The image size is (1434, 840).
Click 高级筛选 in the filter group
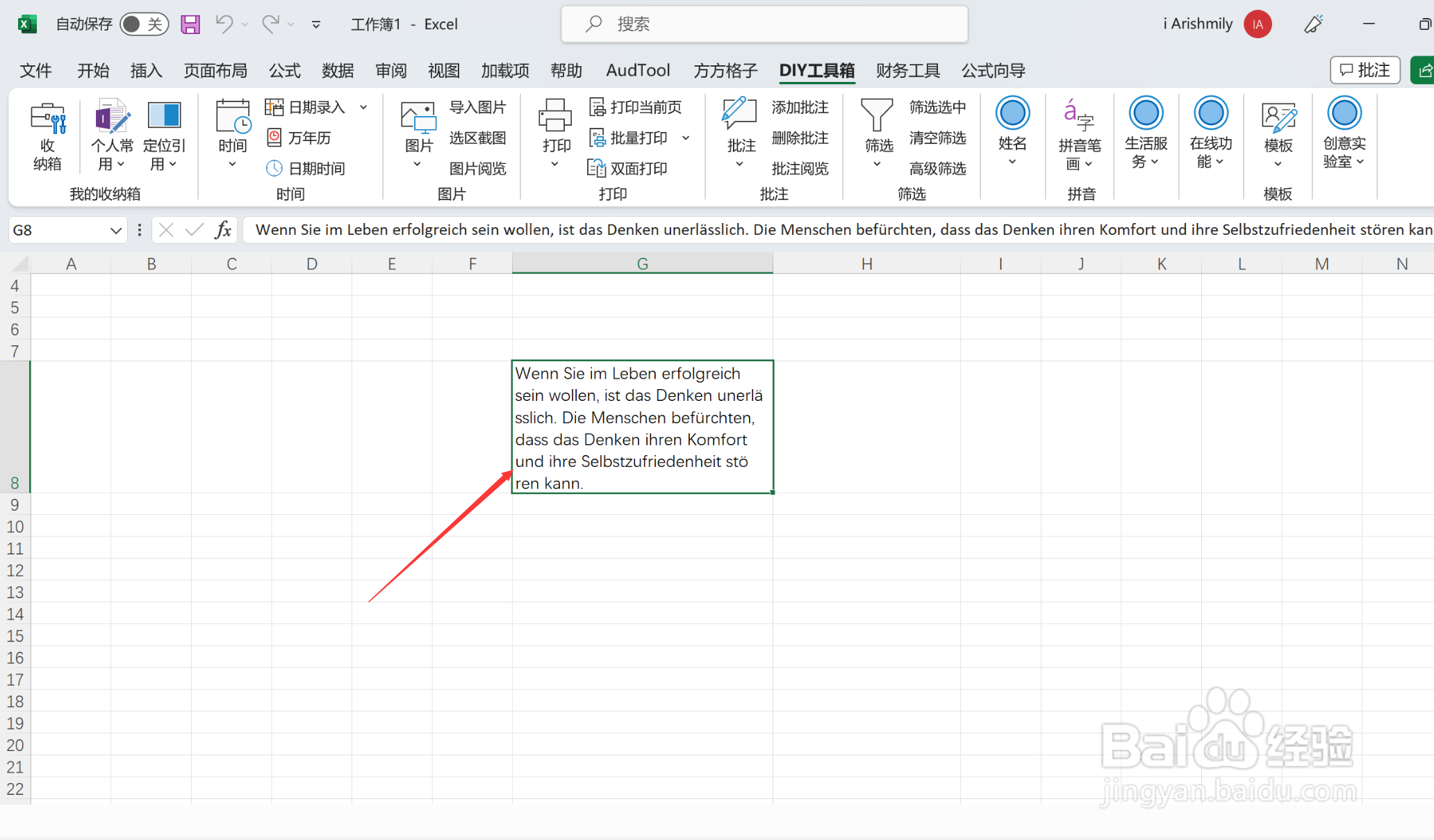point(937,168)
